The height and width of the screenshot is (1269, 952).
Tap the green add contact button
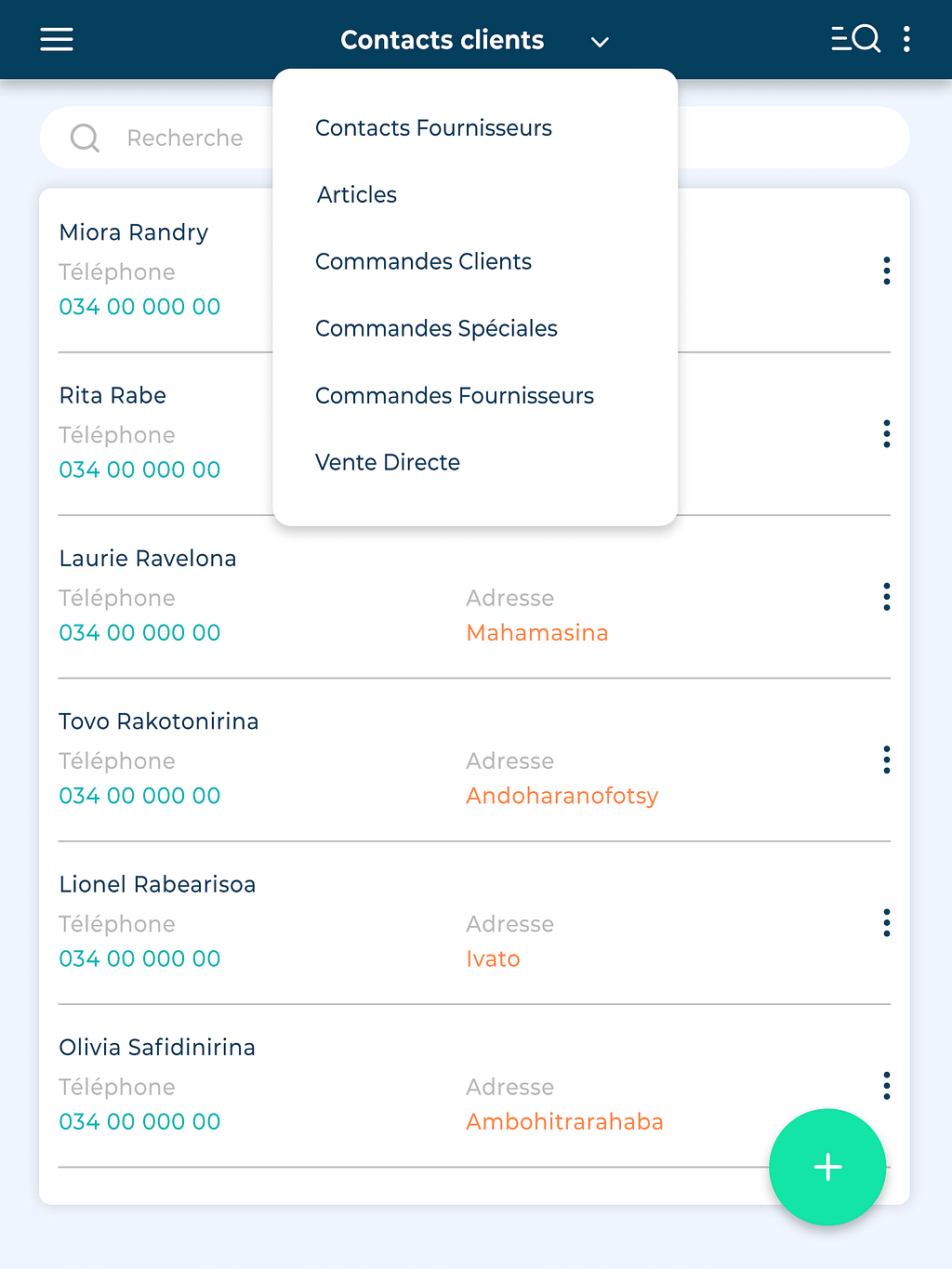(x=827, y=1167)
